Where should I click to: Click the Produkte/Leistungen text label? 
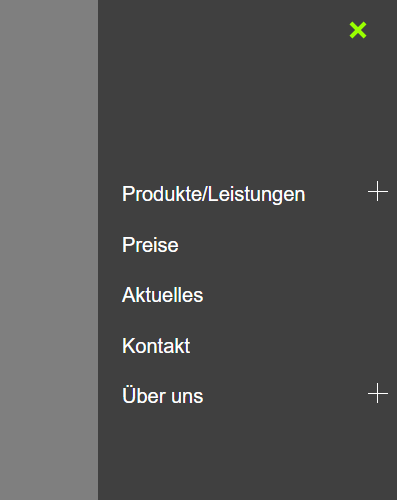[x=213, y=194]
